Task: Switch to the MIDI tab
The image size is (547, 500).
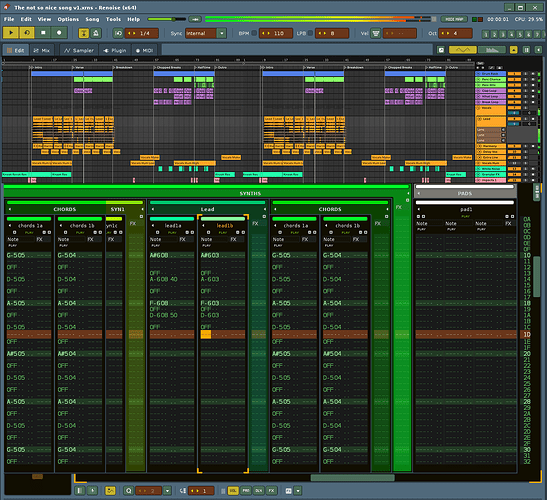Action: (144, 50)
